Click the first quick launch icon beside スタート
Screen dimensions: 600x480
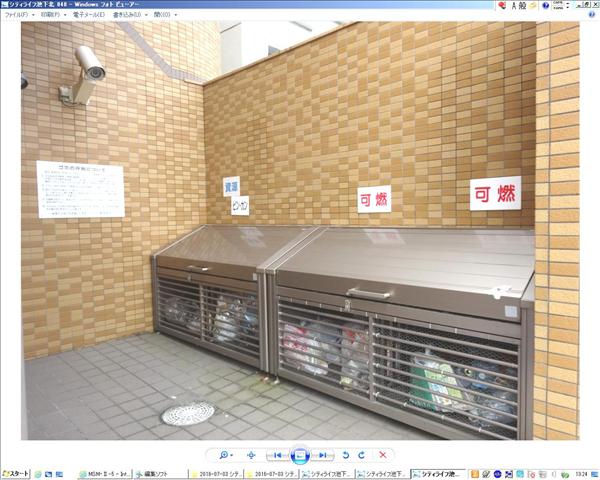(38, 474)
